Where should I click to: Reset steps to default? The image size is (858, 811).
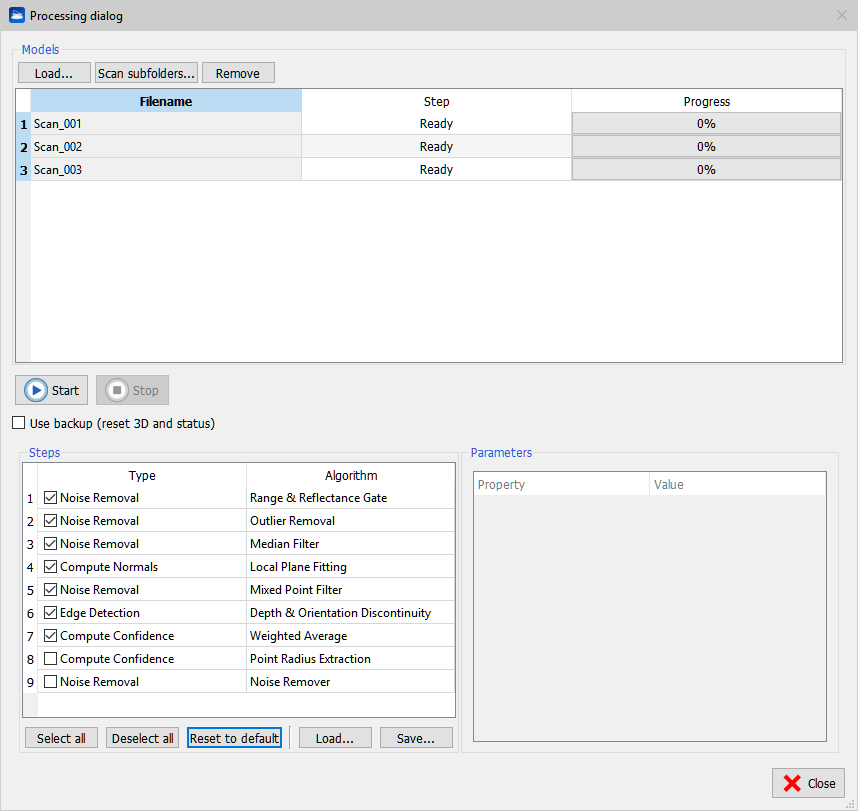click(x=234, y=738)
